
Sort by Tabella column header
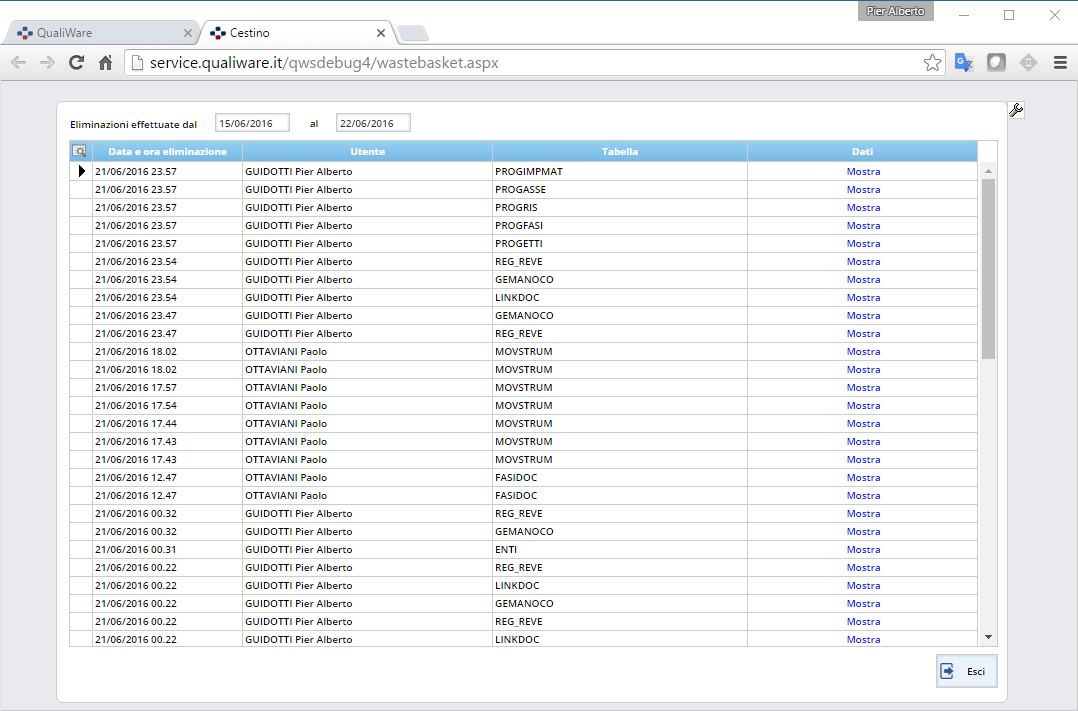click(619, 152)
